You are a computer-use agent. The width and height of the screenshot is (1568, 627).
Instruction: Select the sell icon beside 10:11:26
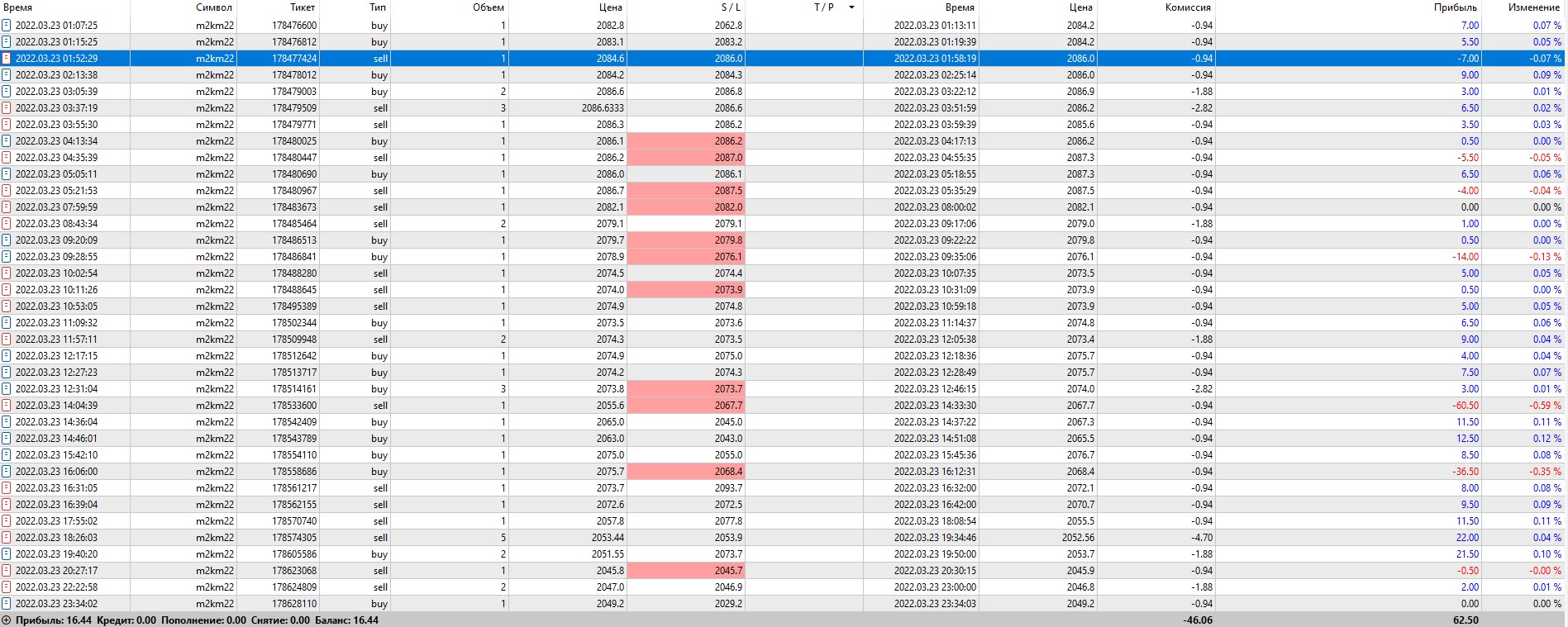pos(7,290)
